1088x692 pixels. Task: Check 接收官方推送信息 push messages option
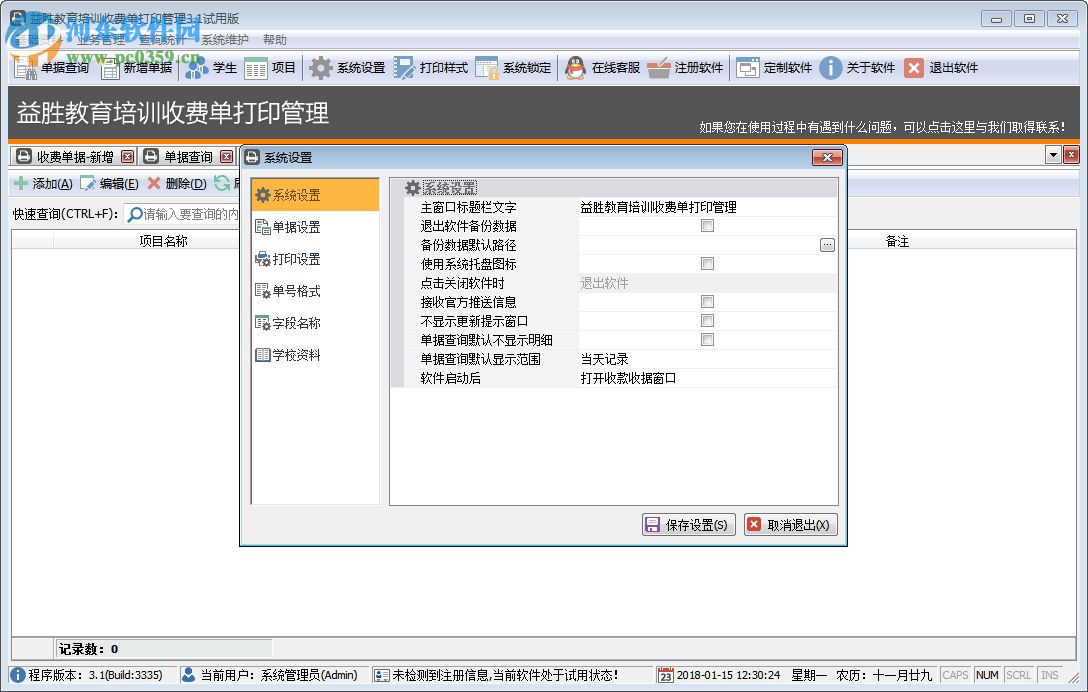click(x=708, y=302)
